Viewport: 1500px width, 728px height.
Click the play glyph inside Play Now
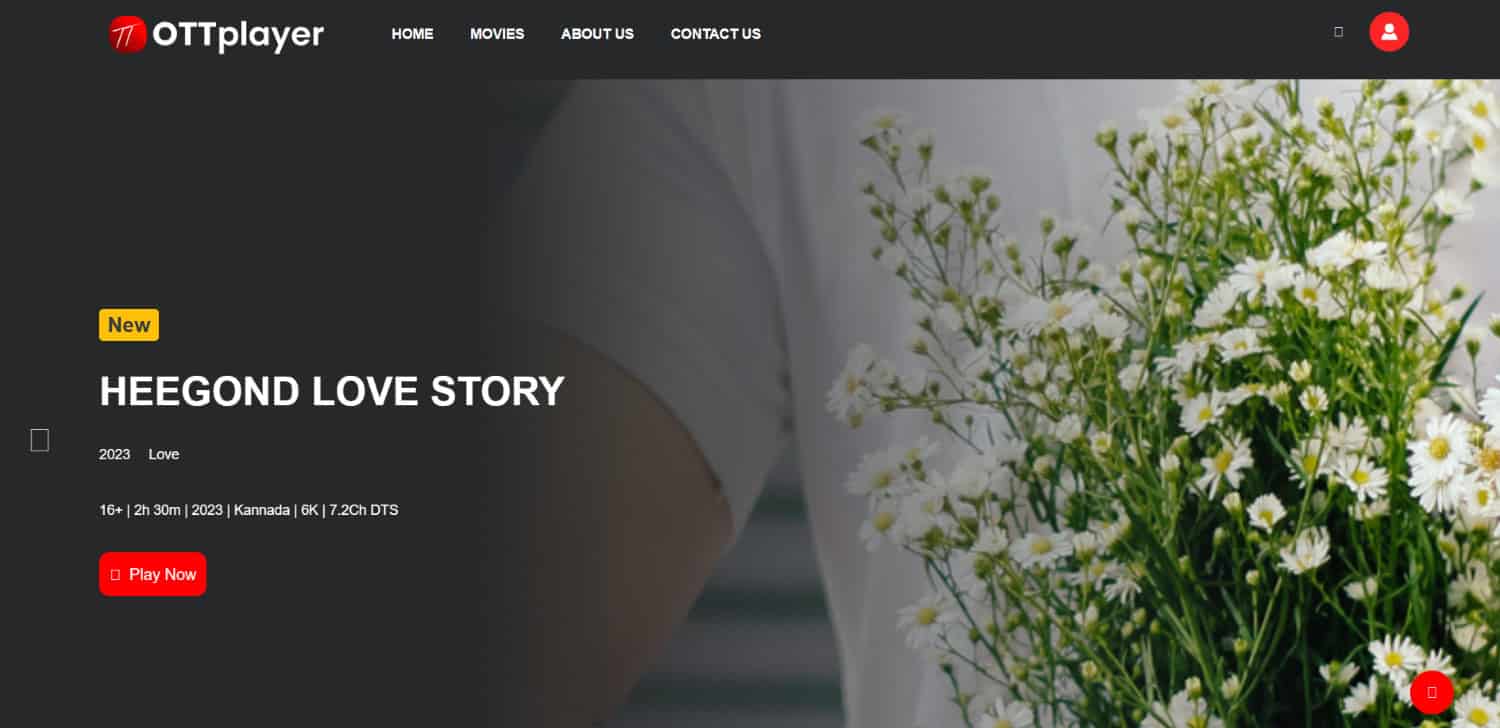[x=115, y=575]
